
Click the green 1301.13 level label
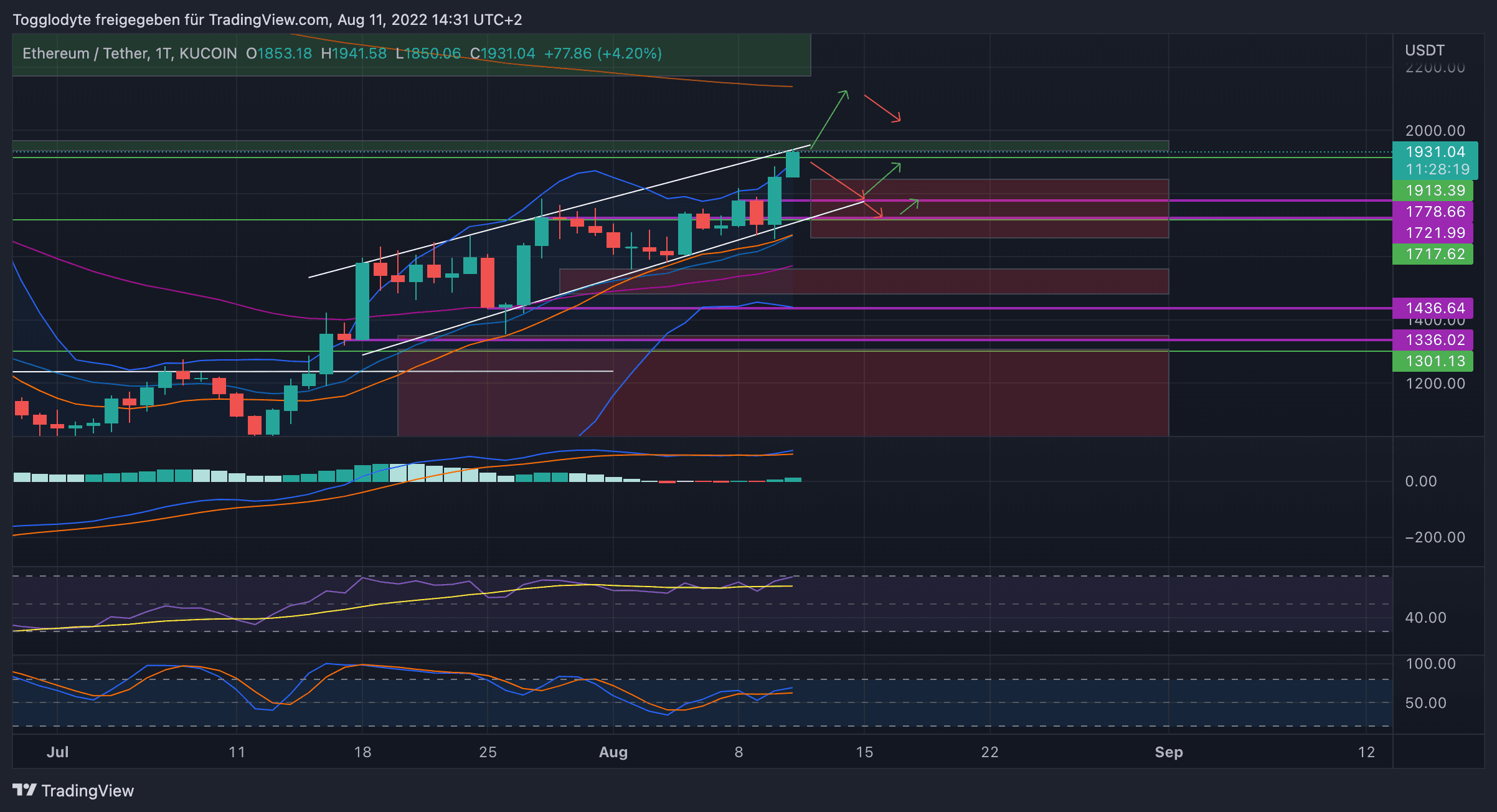tap(1435, 361)
